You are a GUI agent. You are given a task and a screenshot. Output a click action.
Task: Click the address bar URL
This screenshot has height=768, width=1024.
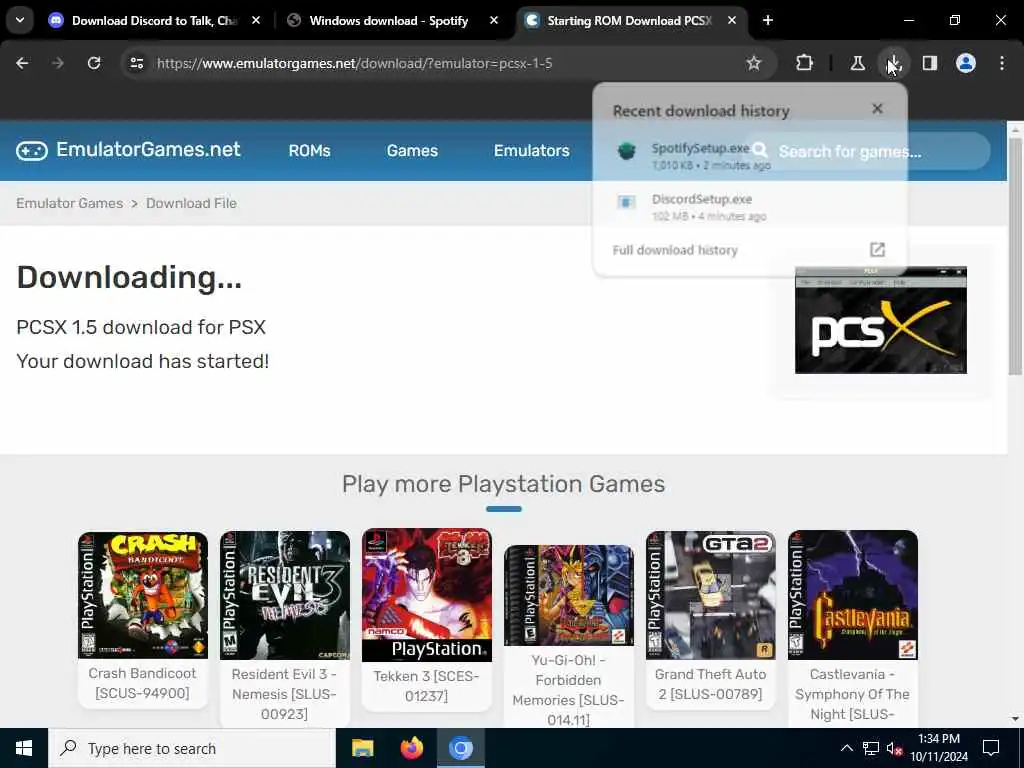click(x=355, y=63)
